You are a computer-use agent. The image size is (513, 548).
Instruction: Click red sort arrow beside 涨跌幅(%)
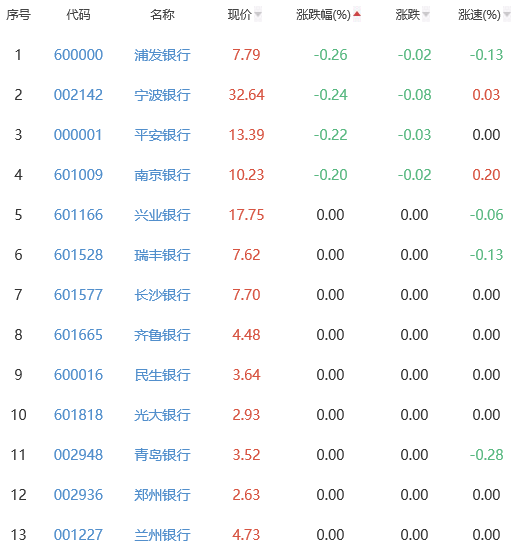356,14
